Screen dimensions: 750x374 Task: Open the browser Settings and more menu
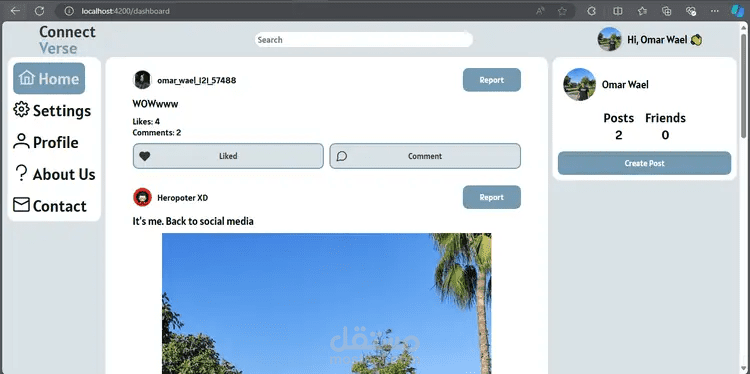point(715,11)
